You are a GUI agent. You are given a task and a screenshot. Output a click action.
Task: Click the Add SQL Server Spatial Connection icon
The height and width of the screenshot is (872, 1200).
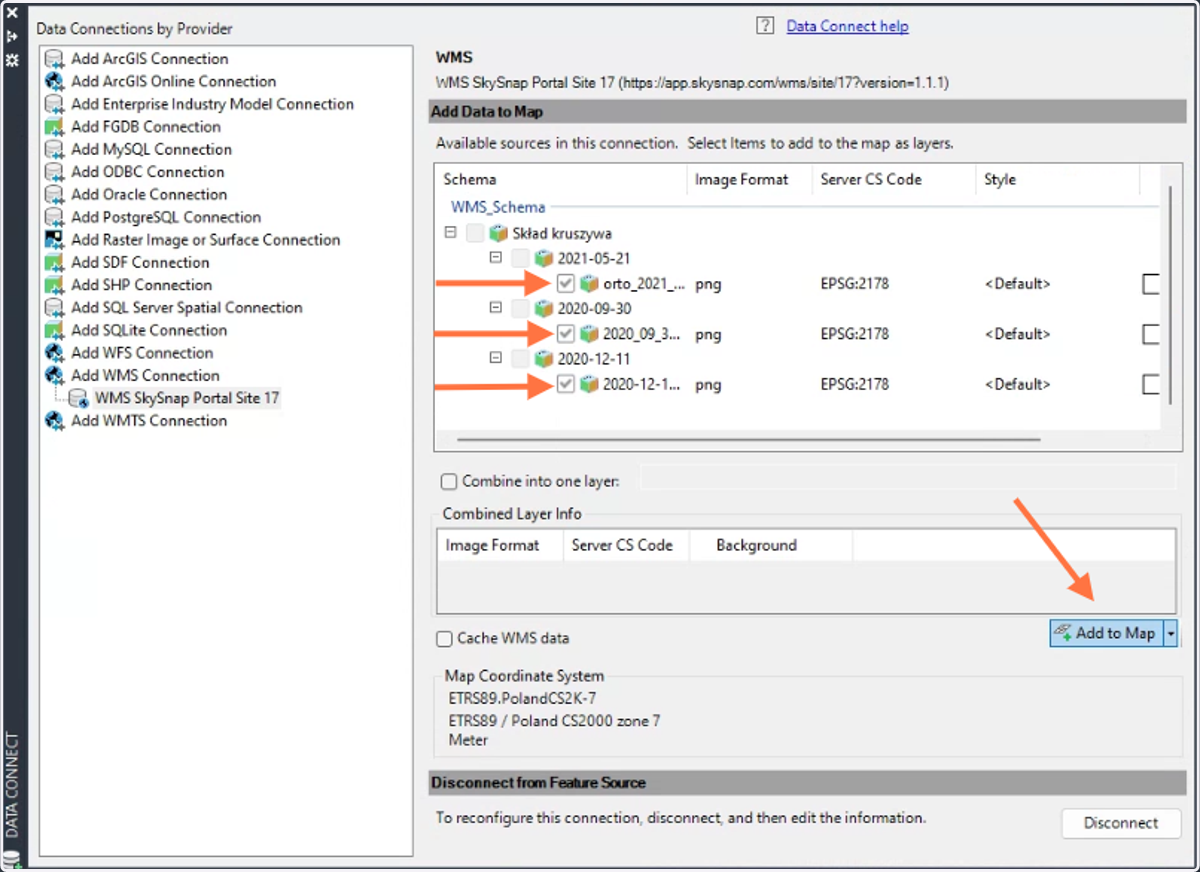55,308
